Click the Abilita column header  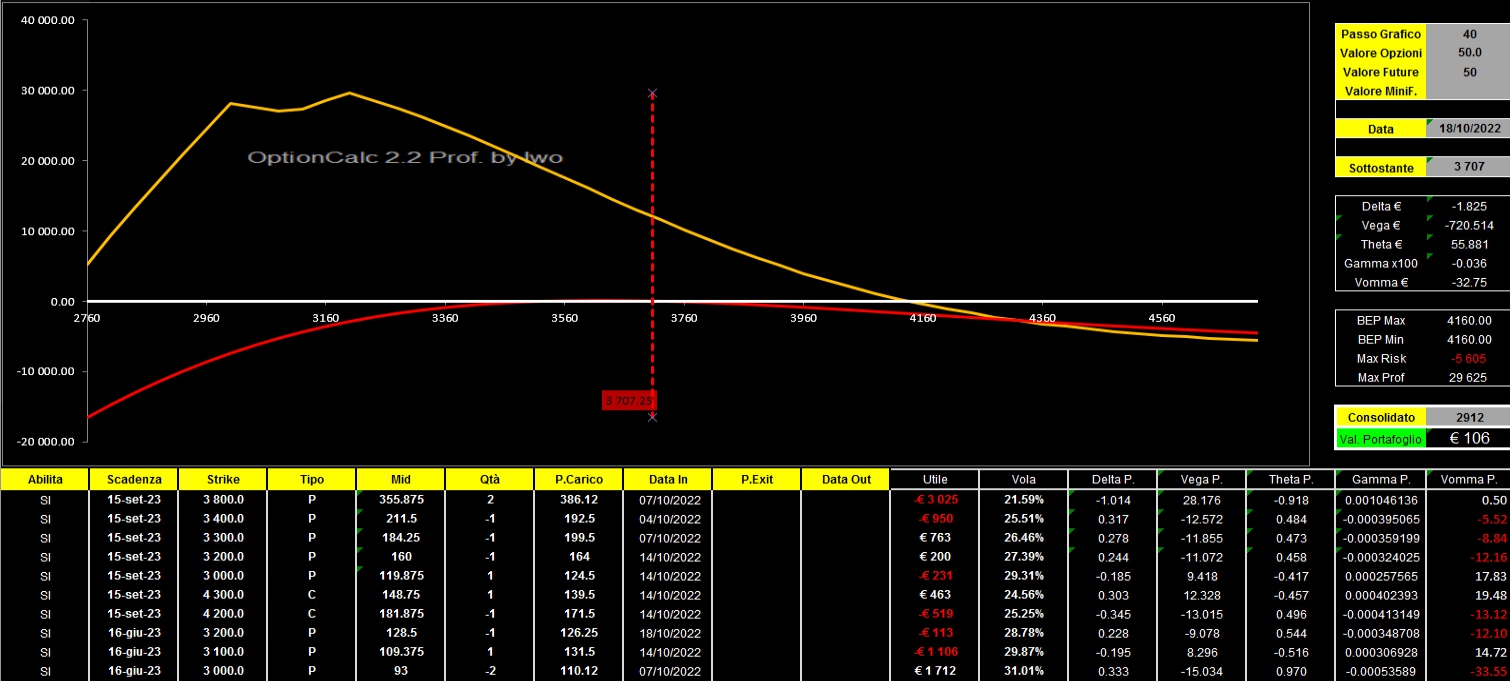coord(45,479)
